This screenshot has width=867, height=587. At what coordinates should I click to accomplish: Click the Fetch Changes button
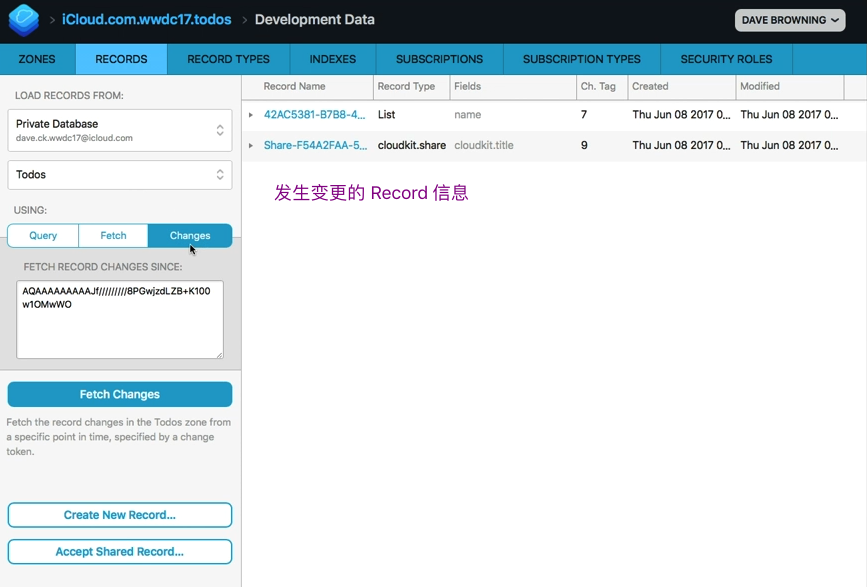[x=120, y=394]
